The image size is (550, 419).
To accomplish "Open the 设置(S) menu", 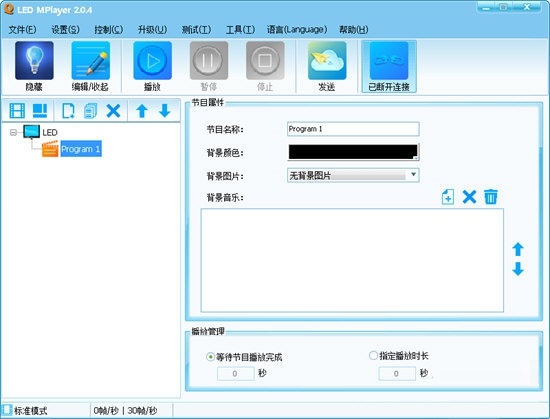I will pyautogui.click(x=65, y=30).
